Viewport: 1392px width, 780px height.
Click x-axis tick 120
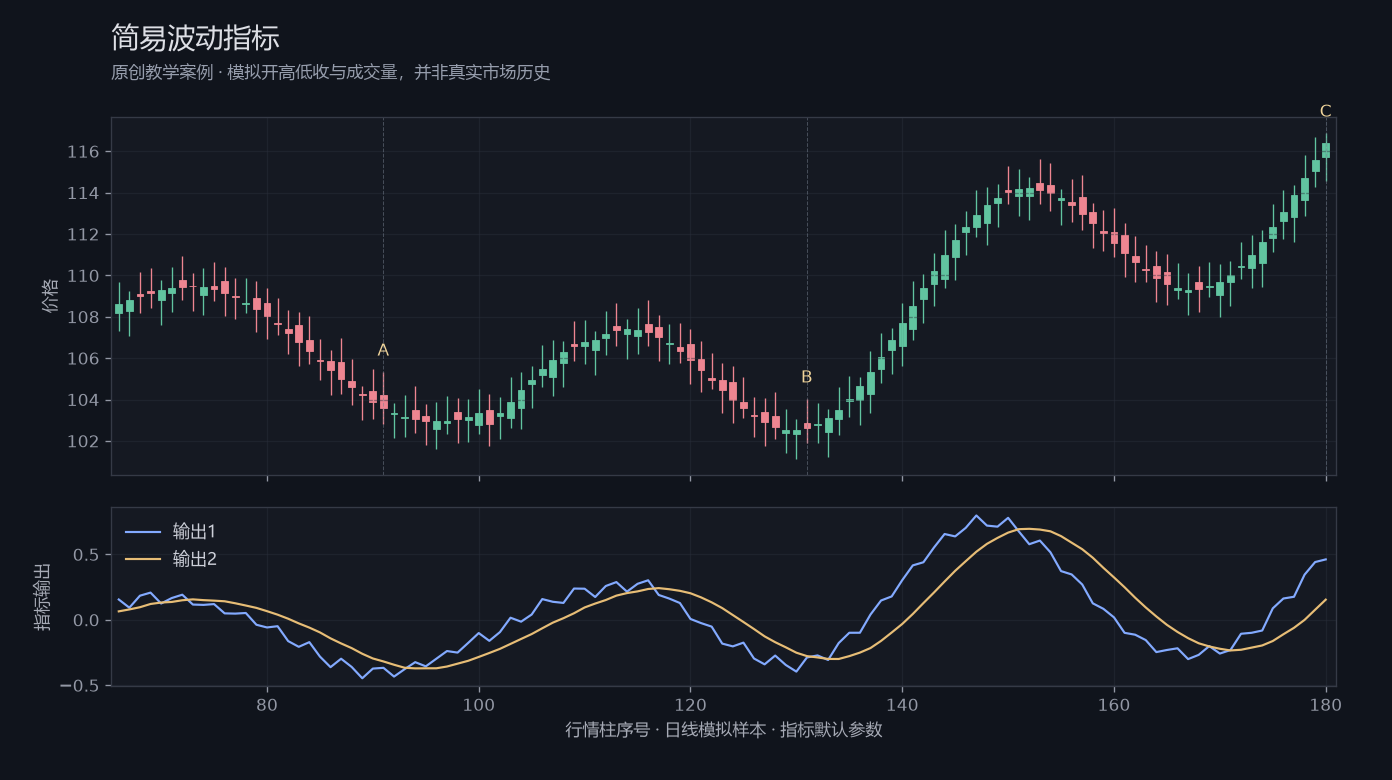[x=690, y=704]
